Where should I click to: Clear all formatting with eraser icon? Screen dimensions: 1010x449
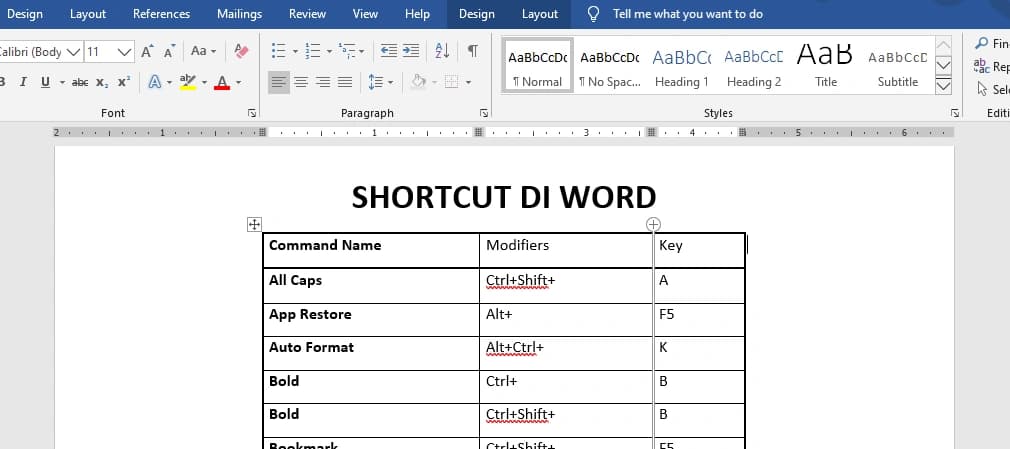pos(242,52)
